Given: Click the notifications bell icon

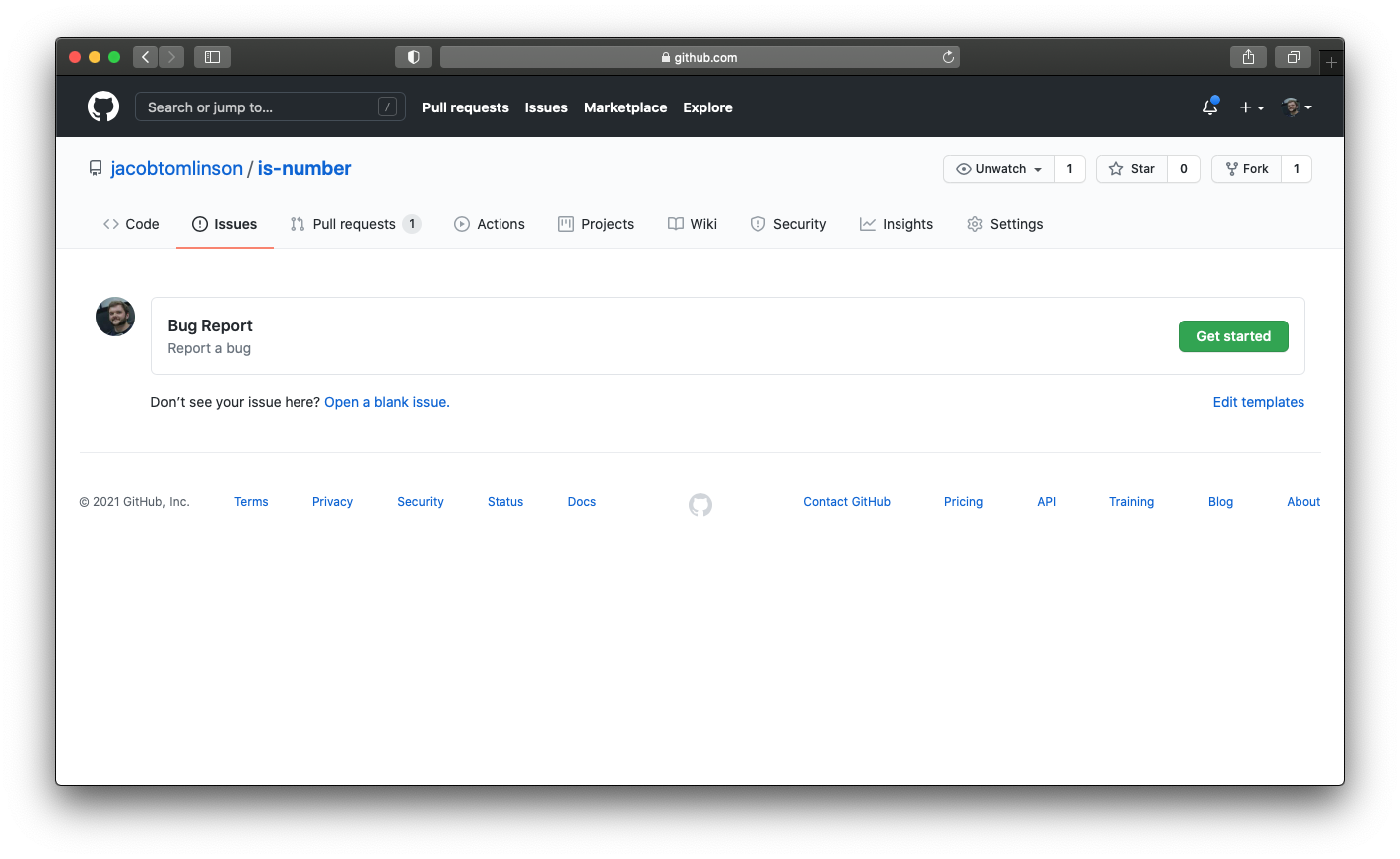Looking at the screenshot, I should [x=1209, y=107].
